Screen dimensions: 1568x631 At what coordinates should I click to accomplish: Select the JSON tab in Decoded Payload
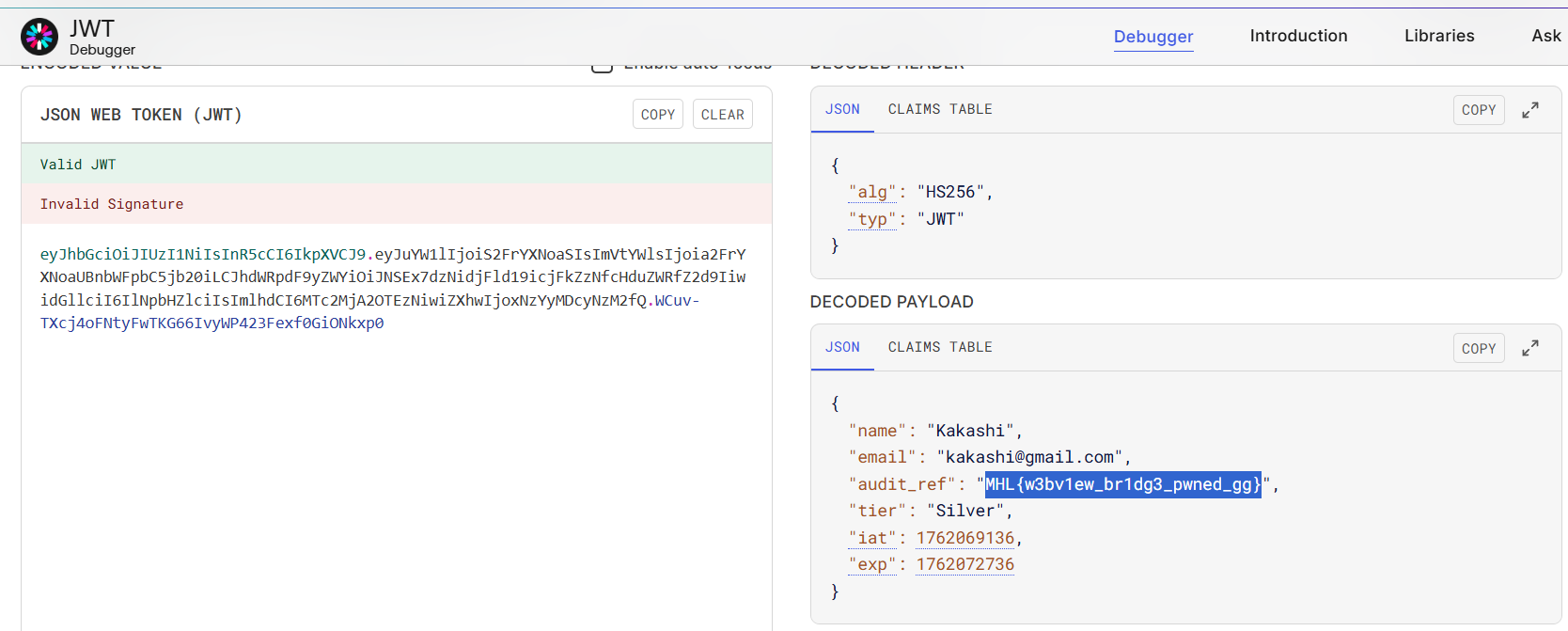(x=842, y=347)
